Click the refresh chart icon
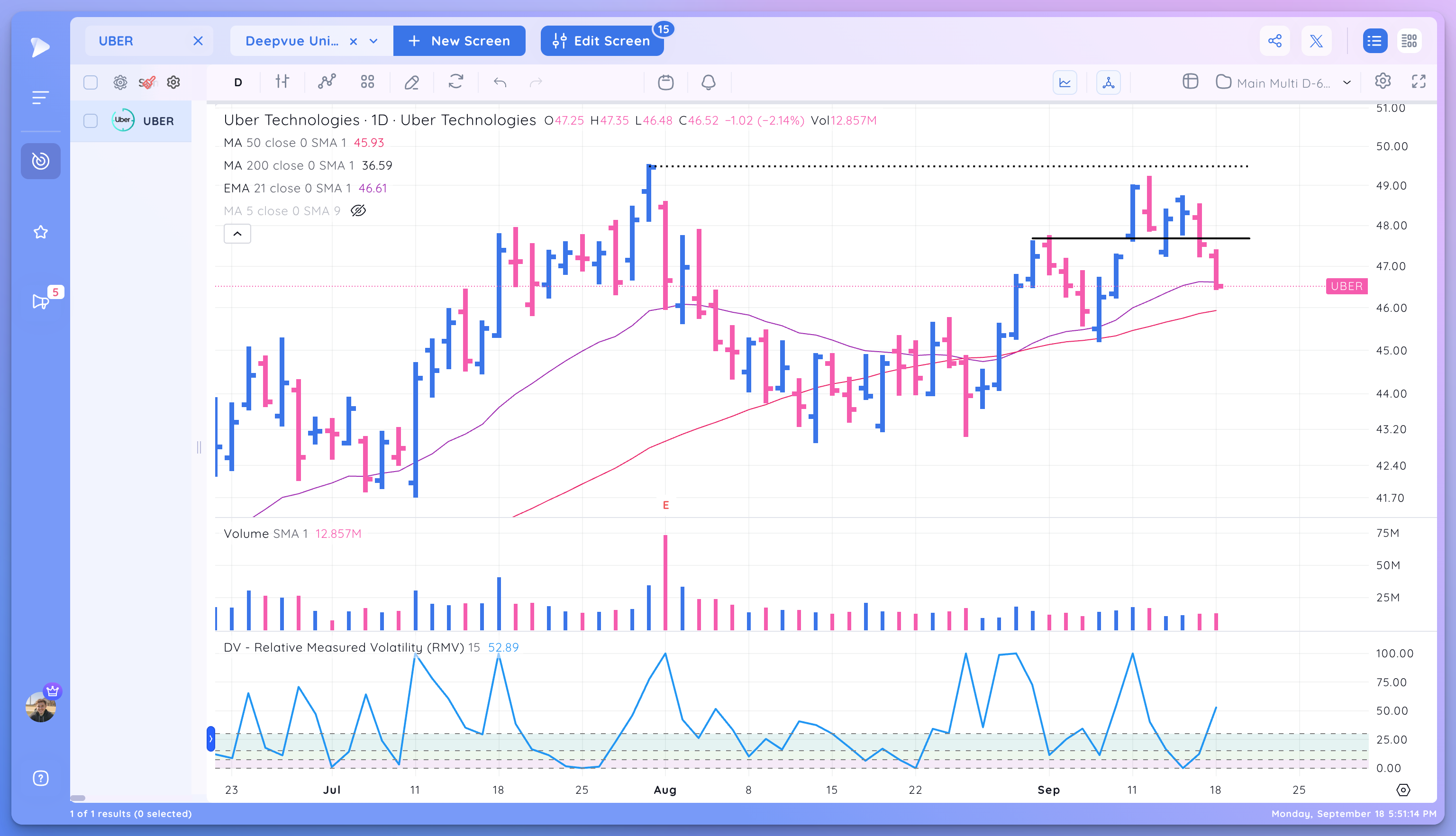The image size is (1456, 836). tap(456, 82)
